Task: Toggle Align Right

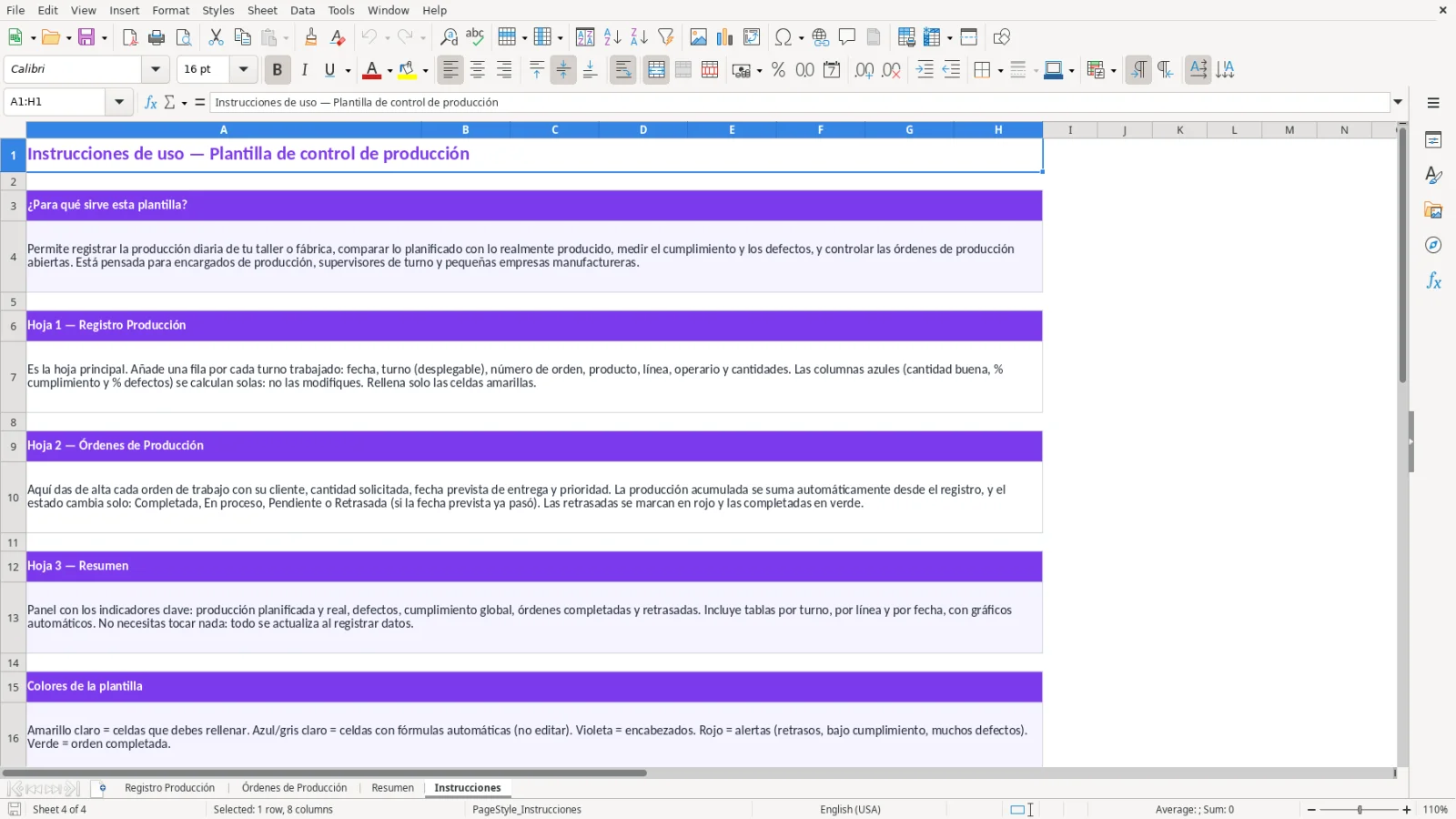Action: click(504, 70)
